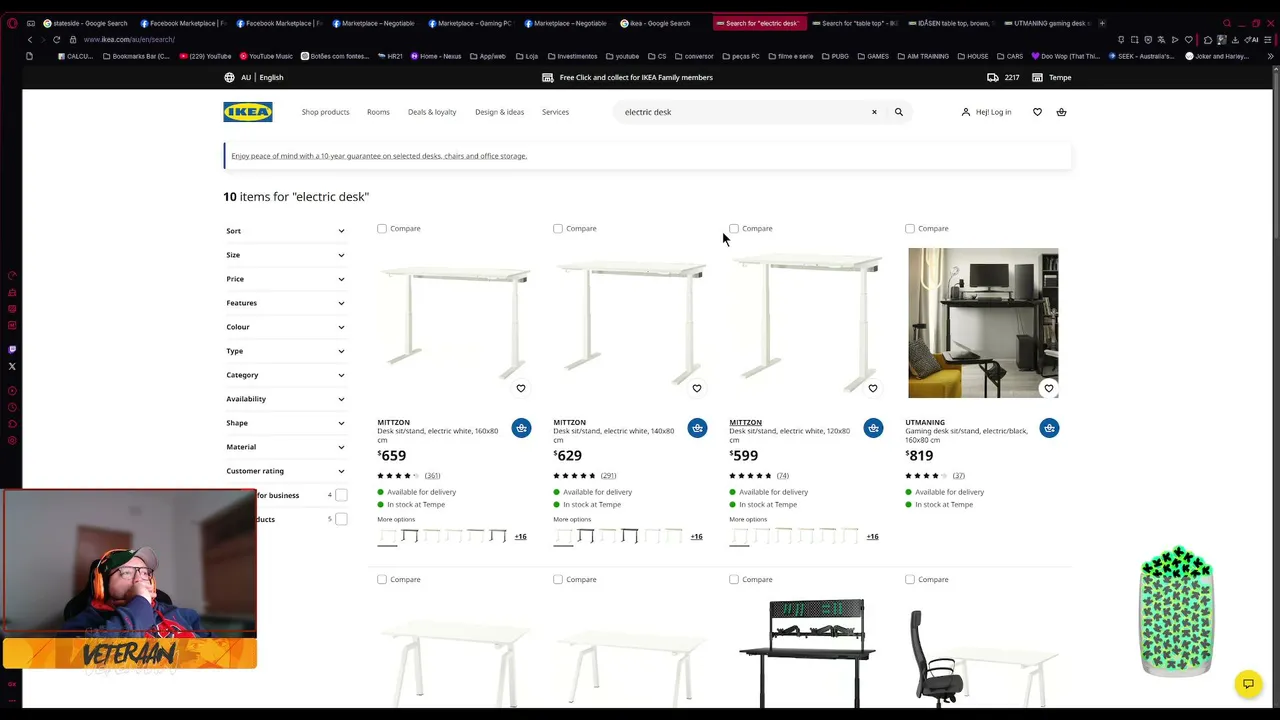
Task: Expand the Availability filter
Action: 285,399
